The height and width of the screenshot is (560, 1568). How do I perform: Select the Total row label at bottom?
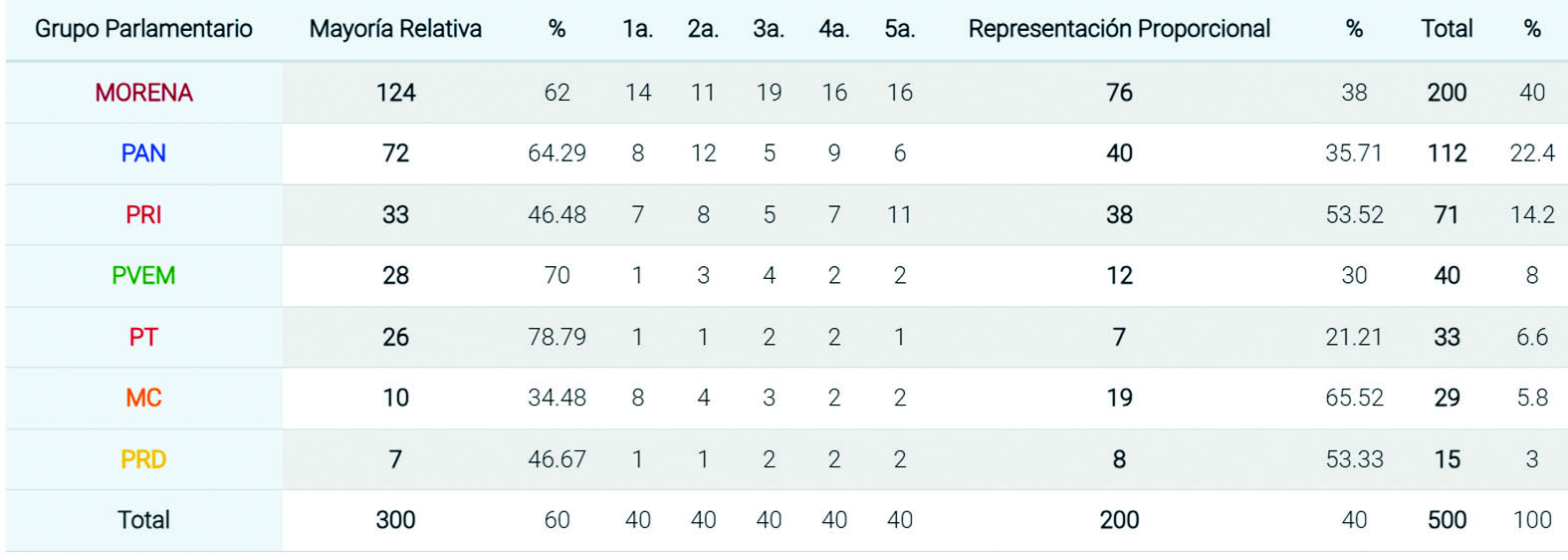point(143,520)
